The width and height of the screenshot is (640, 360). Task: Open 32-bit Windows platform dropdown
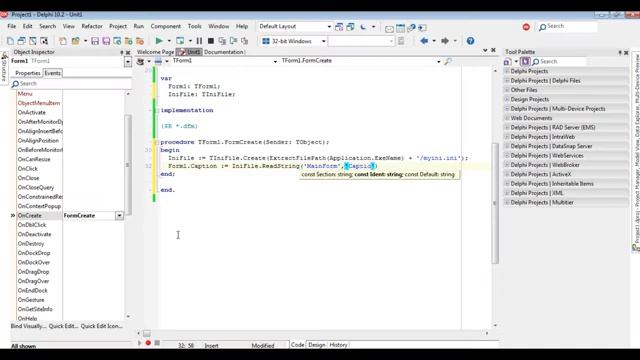click(x=323, y=41)
